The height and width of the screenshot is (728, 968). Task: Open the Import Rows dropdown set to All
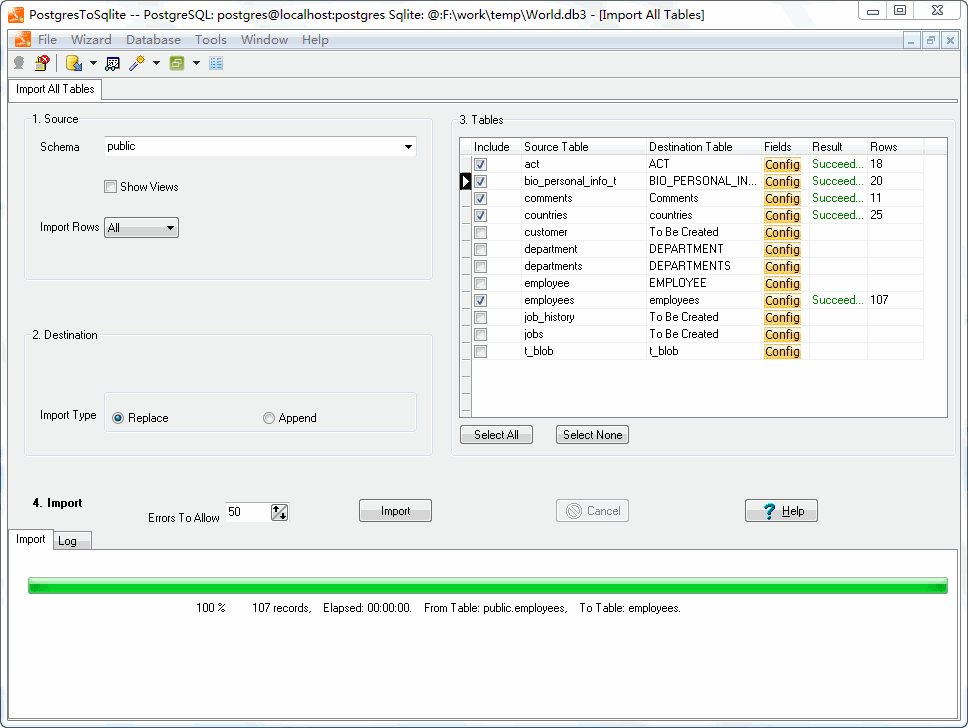tap(141, 228)
